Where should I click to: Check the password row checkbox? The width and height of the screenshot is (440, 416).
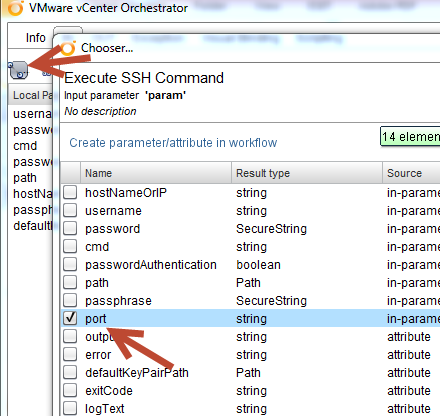point(70,229)
